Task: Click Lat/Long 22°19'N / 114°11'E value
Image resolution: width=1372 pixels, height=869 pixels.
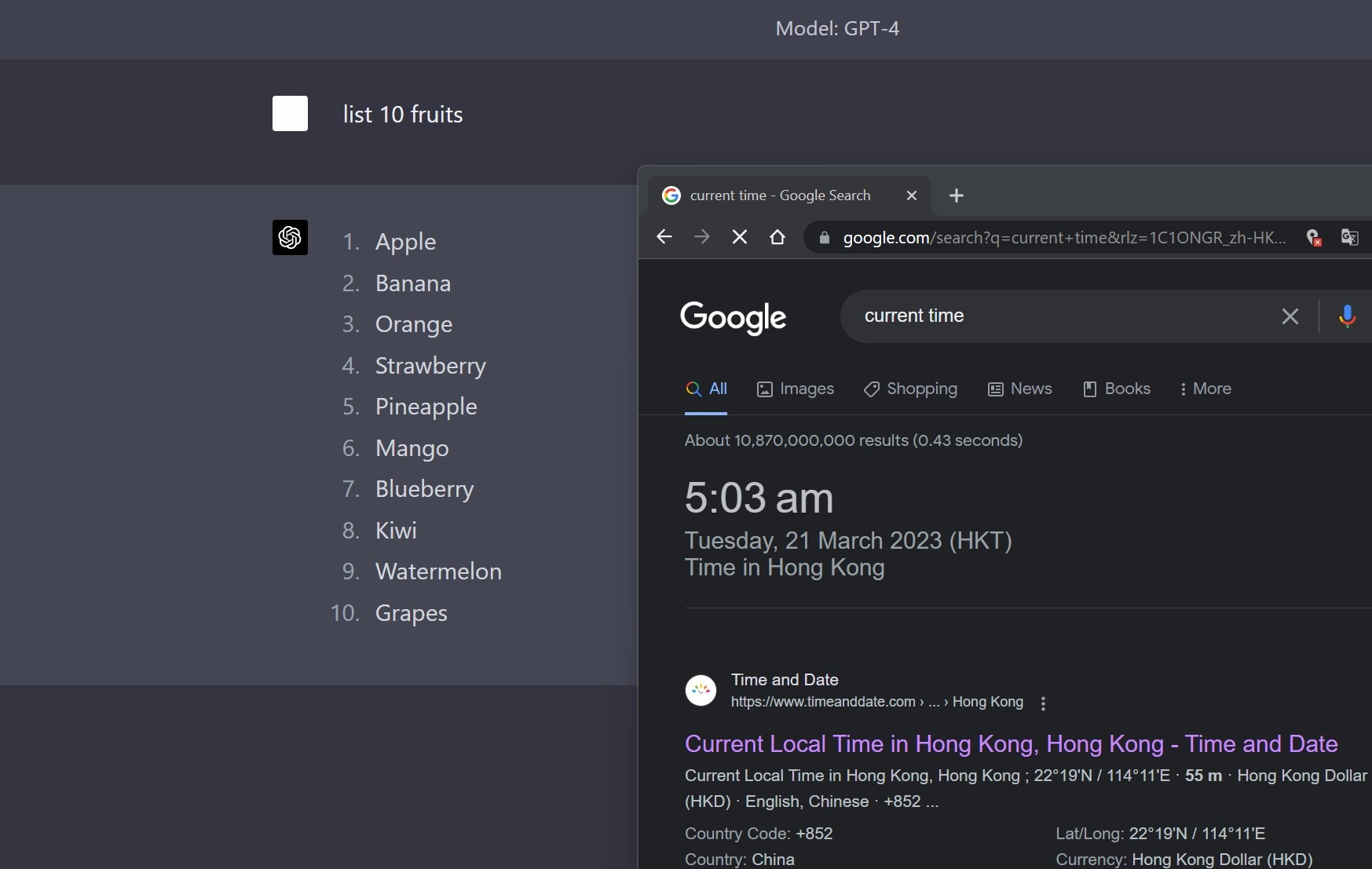Action: point(1197,834)
